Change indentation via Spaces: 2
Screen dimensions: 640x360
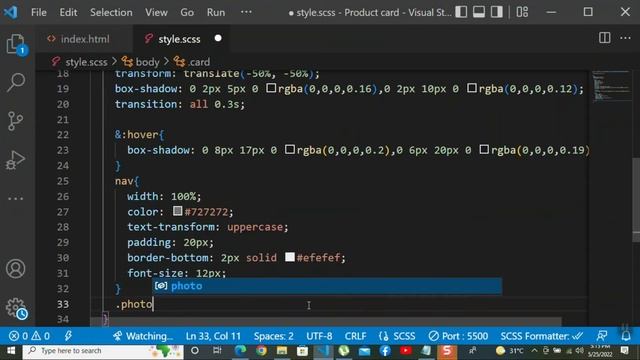273,336
